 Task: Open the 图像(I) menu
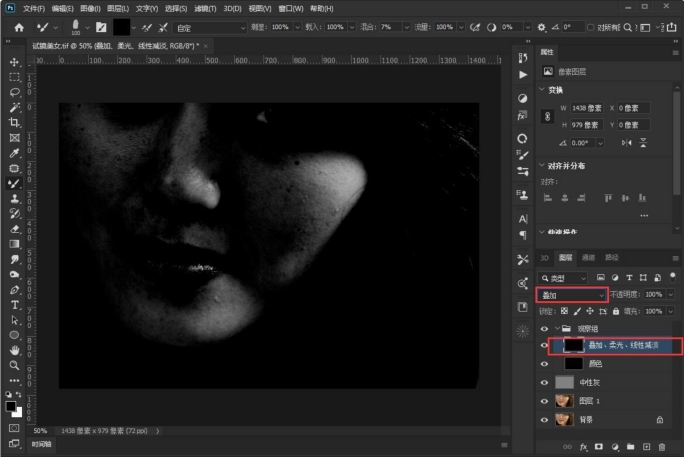coord(90,8)
